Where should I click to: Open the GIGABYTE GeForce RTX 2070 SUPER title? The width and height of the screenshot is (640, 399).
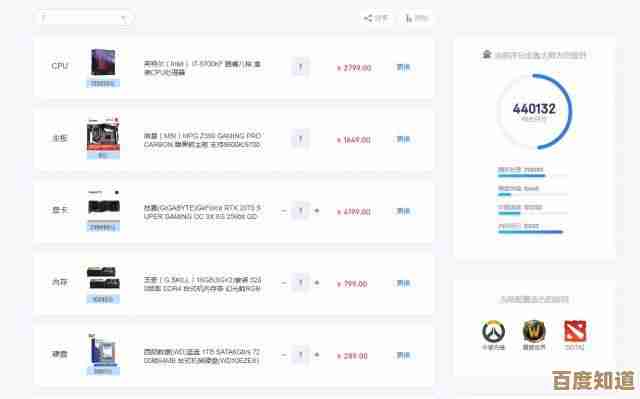(202, 212)
